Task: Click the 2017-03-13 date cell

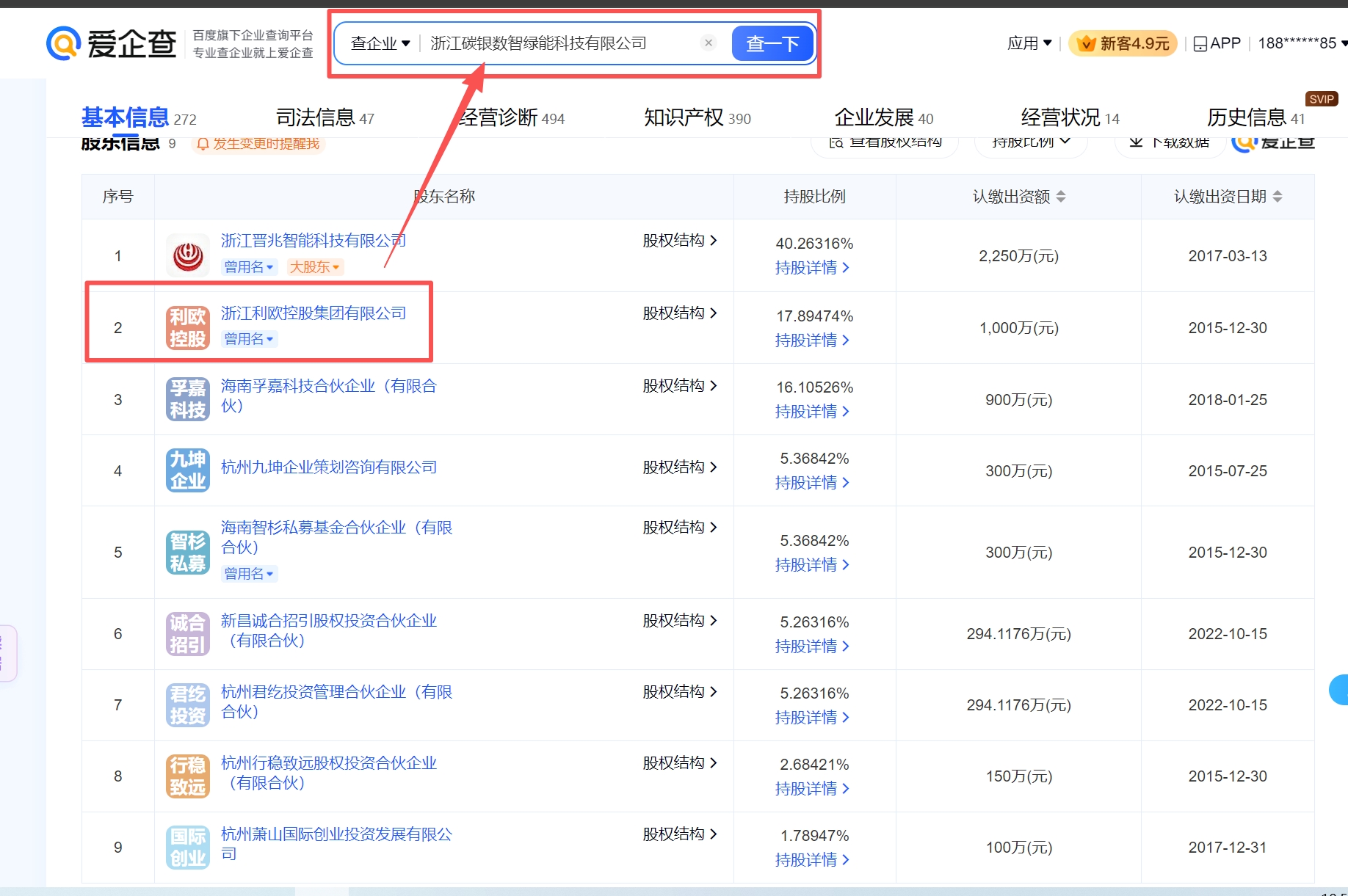Action: pyautogui.click(x=1228, y=256)
